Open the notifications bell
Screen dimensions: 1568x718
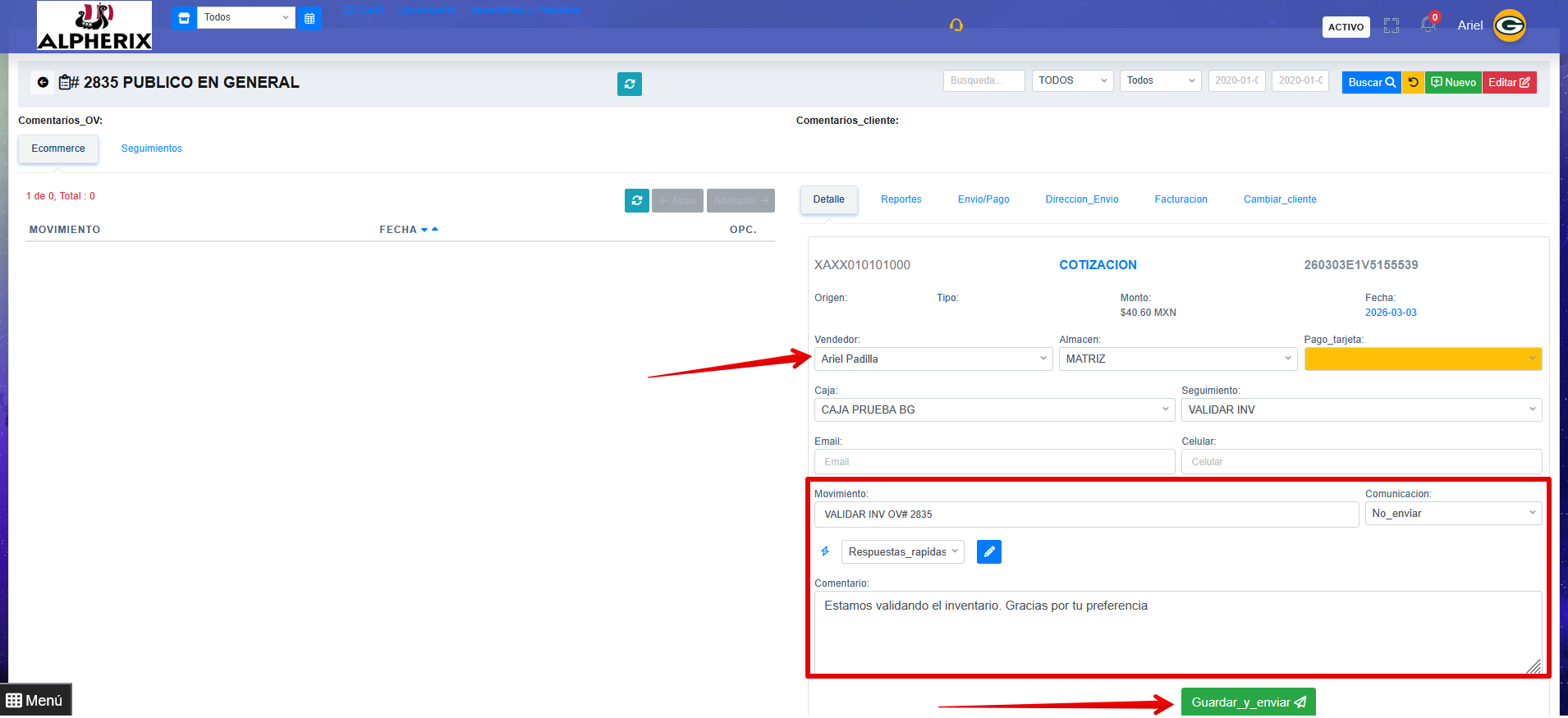[x=1428, y=25]
